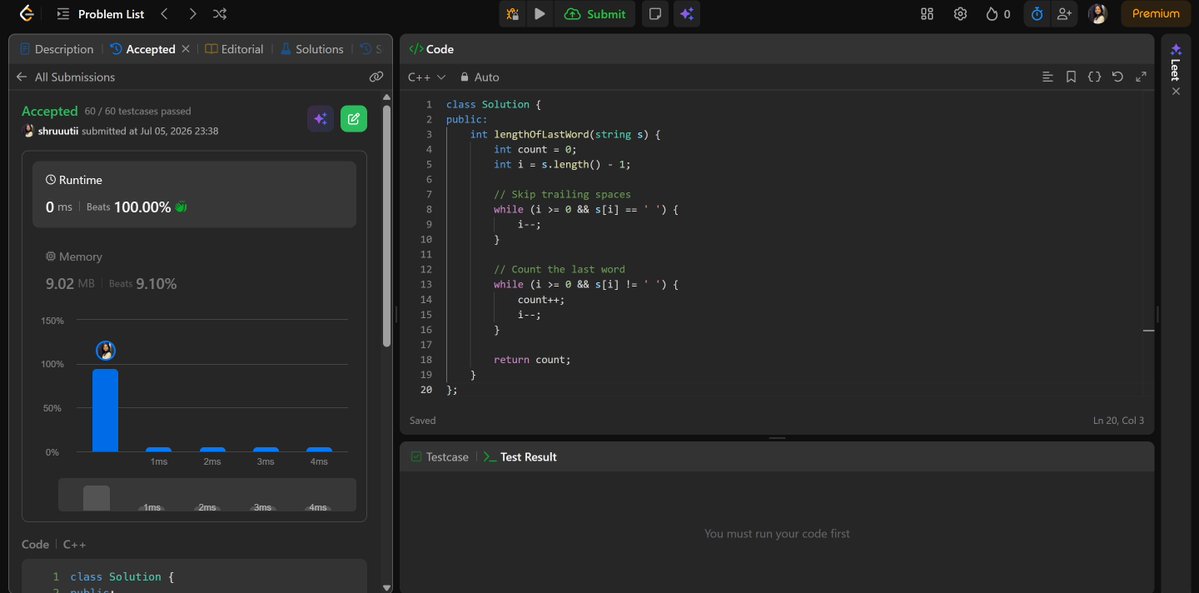Image resolution: width=1199 pixels, height=593 pixels.
Task: Click the tall blue runtime distribution bar
Action: click(x=106, y=410)
